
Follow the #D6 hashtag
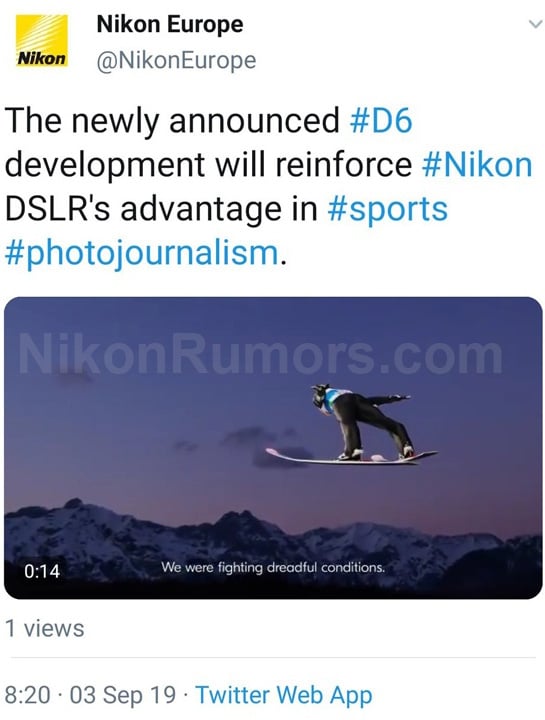click(x=381, y=120)
